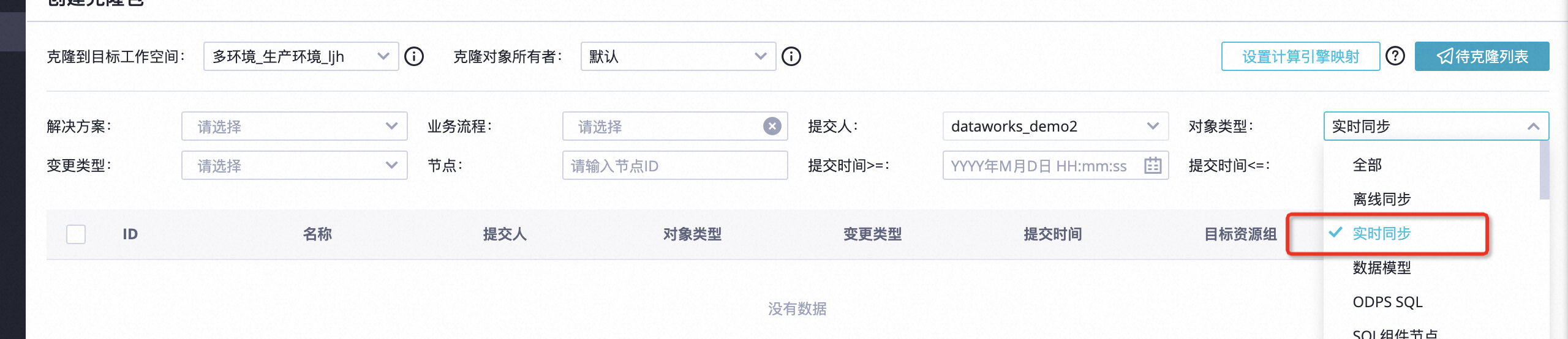Image resolution: width=1568 pixels, height=339 pixels.
Task: Expand 提交人 dropdown showing dataworks_demo2
Action: click(x=1055, y=126)
